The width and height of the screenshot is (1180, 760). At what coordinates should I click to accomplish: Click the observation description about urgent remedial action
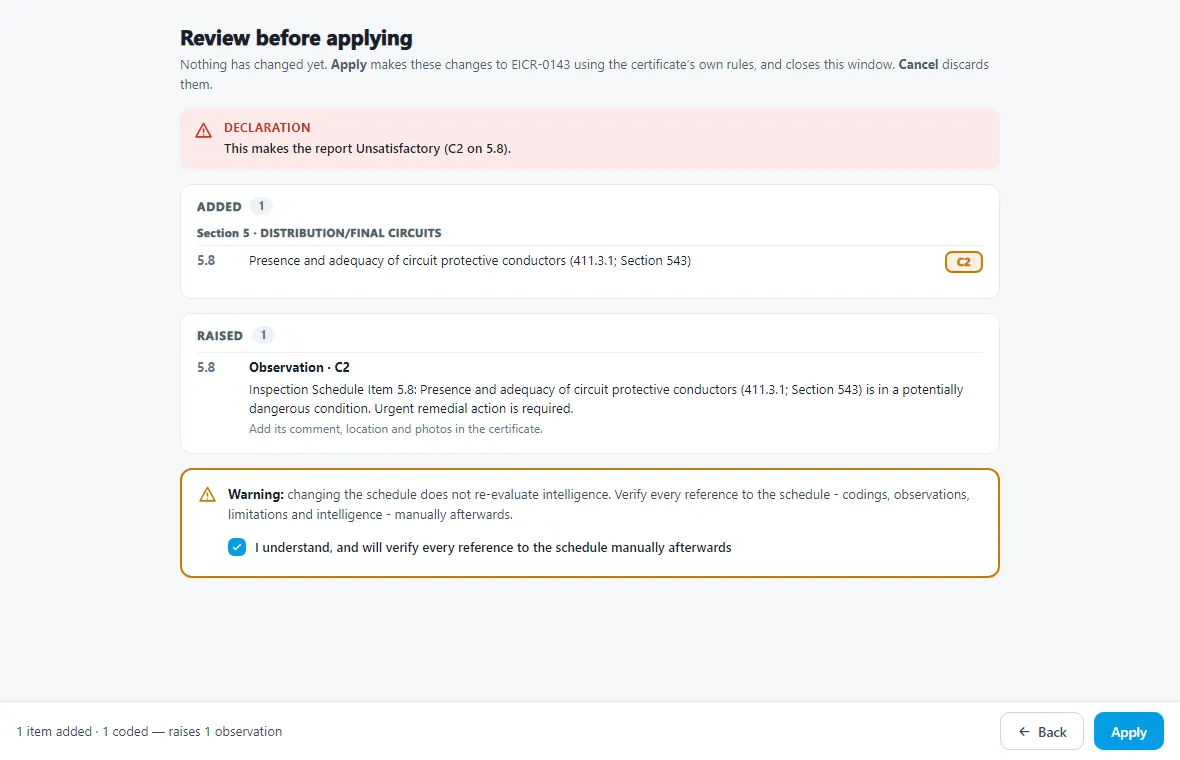606,399
